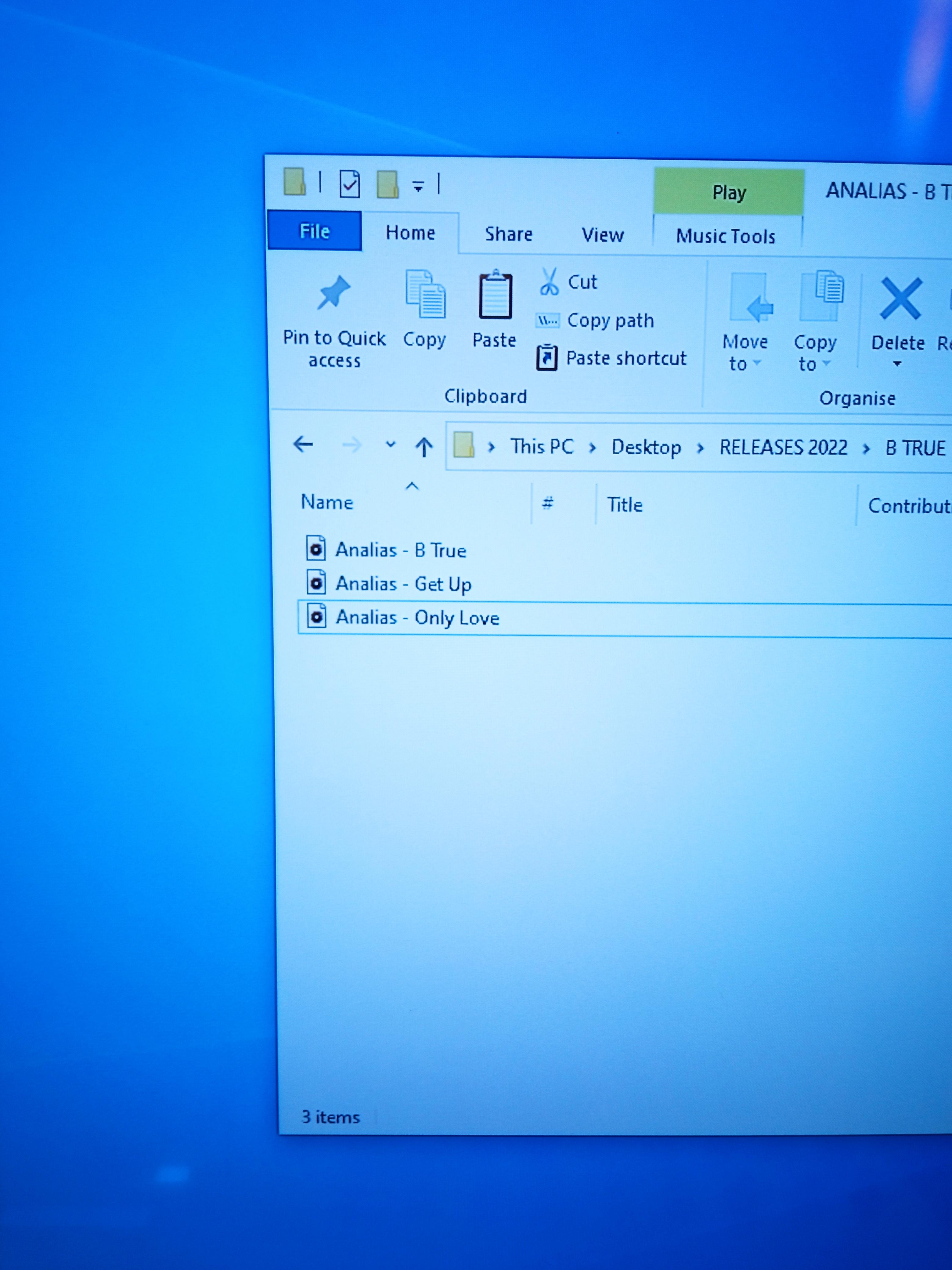Click the Properties icon in quick access toolbar
The height and width of the screenshot is (1270, 952).
coord(349,184)
